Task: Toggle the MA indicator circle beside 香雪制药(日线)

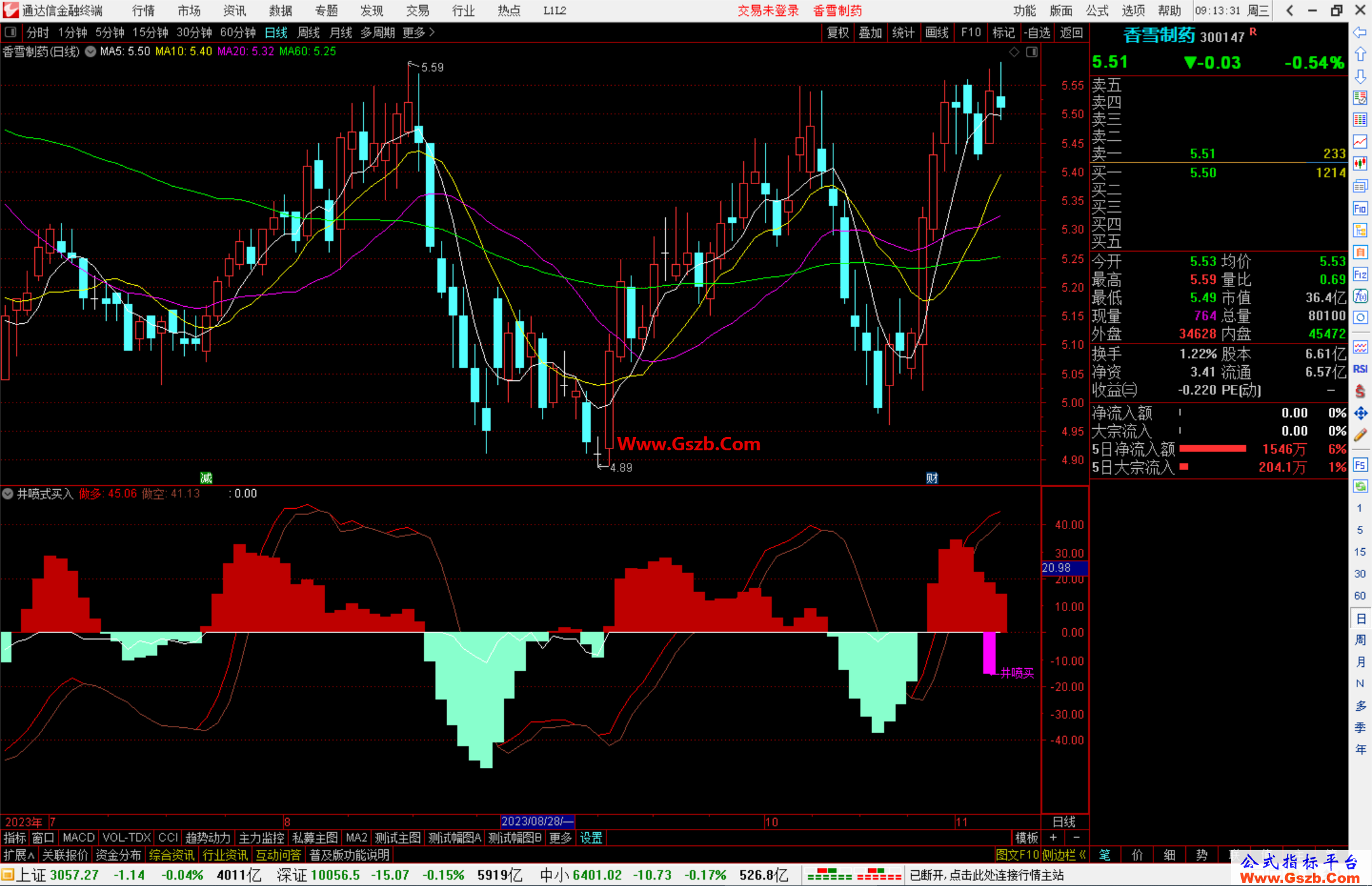Action: (90, 51)
